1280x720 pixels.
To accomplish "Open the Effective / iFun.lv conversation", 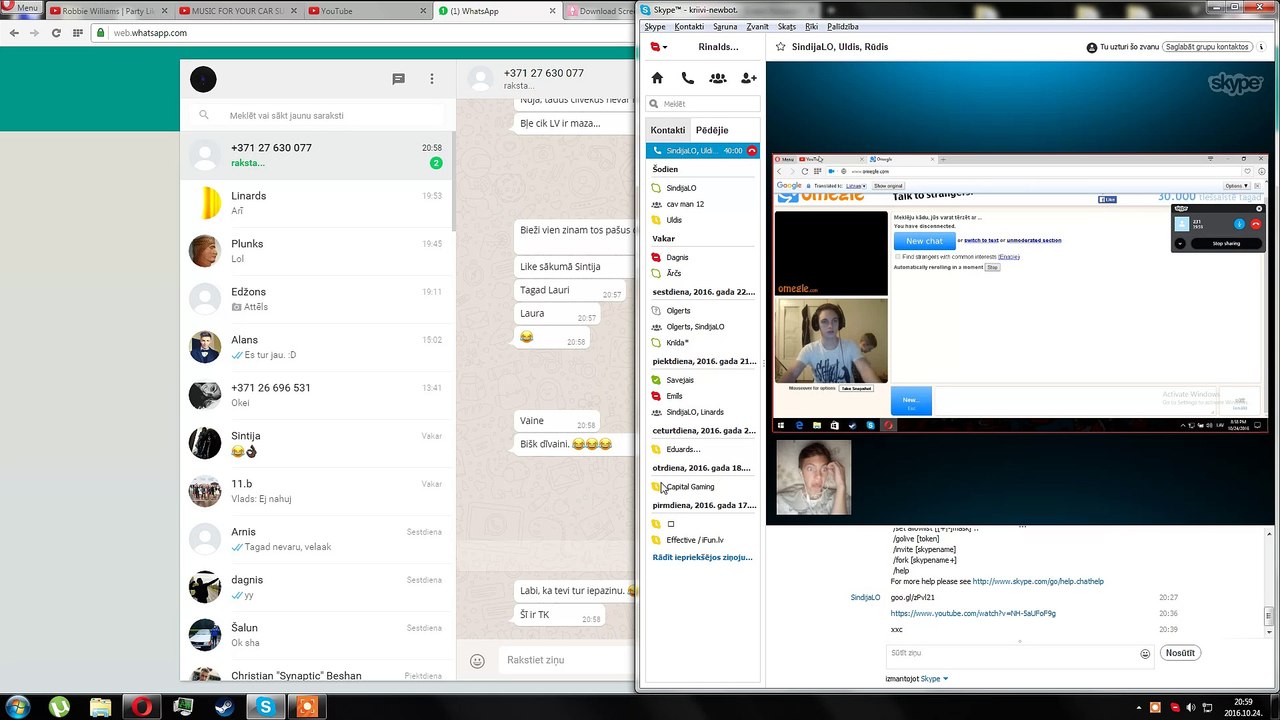I will pos(703,540).
